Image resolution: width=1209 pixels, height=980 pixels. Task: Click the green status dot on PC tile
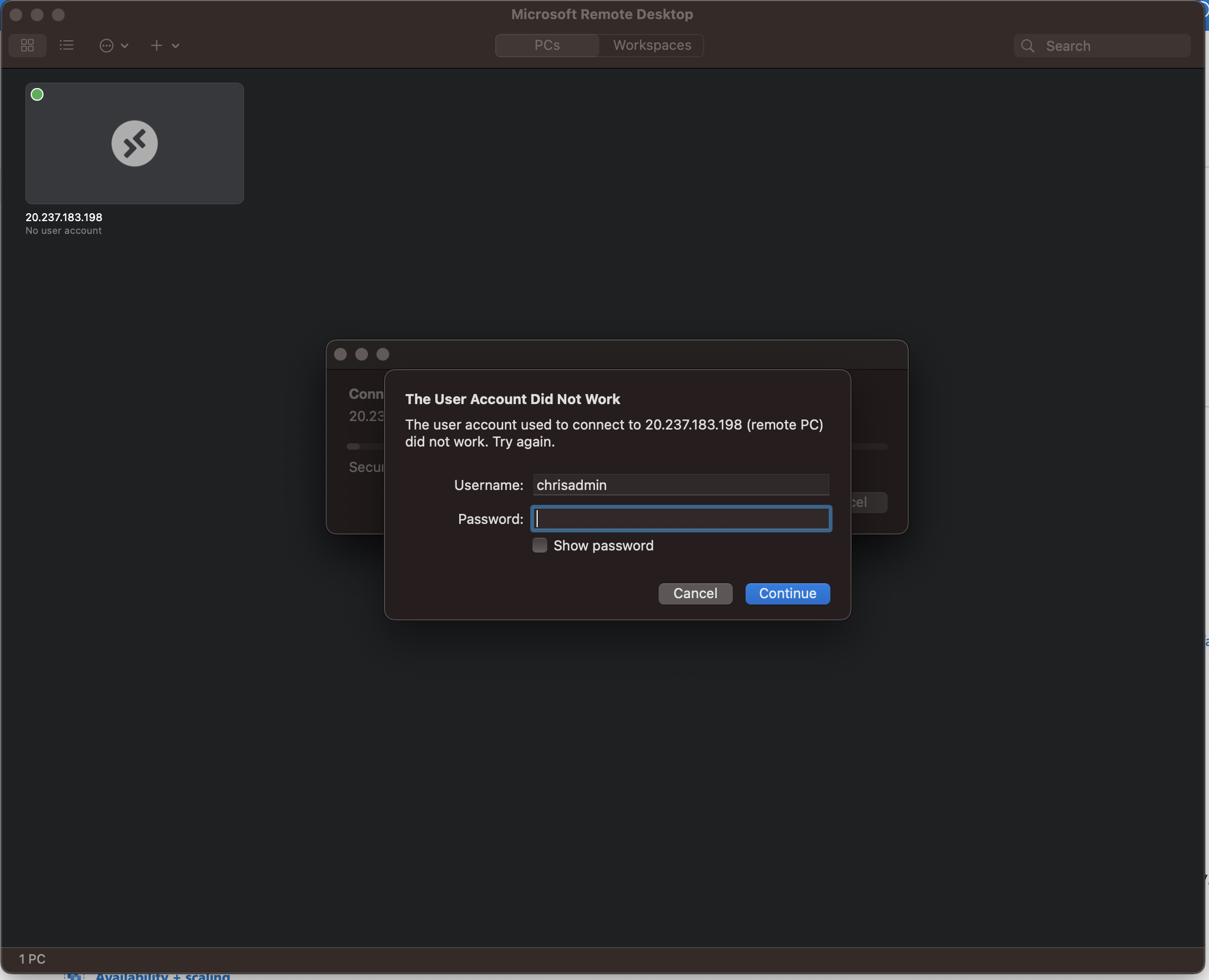(37, 94)
